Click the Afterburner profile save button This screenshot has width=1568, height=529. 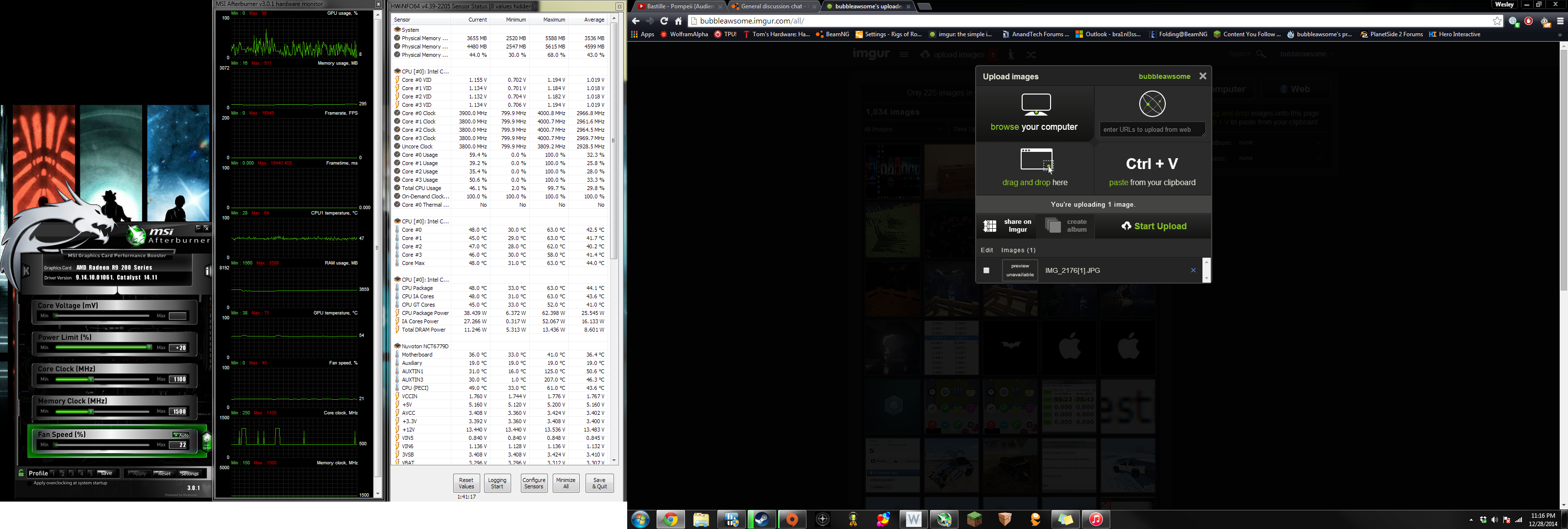(106, 473)
